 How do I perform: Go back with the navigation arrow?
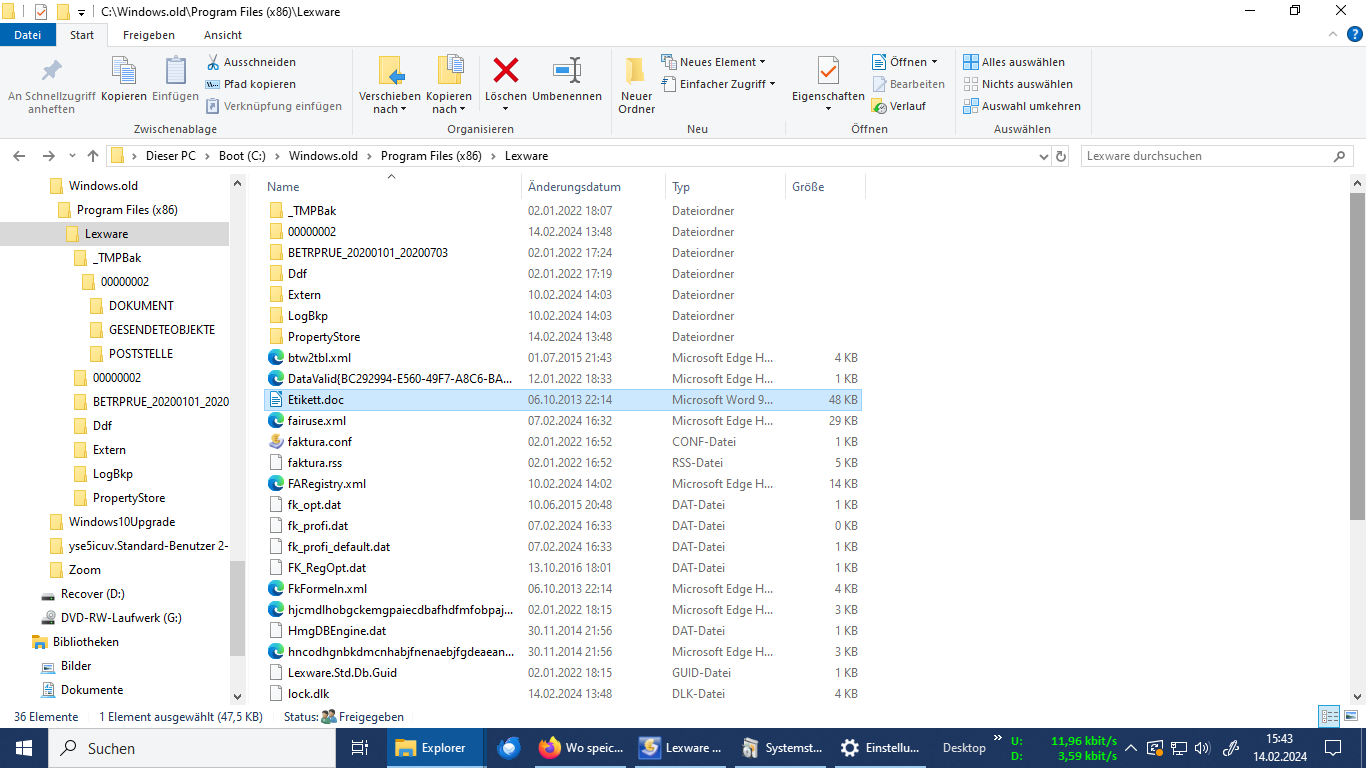[x=19, y=156]
